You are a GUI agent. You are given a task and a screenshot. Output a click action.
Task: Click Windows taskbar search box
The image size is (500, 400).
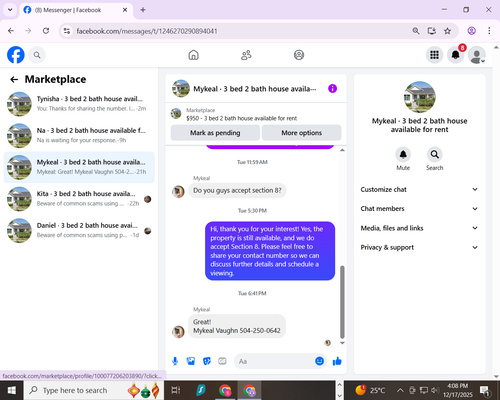pyautogui.click(x=93, y=390)
